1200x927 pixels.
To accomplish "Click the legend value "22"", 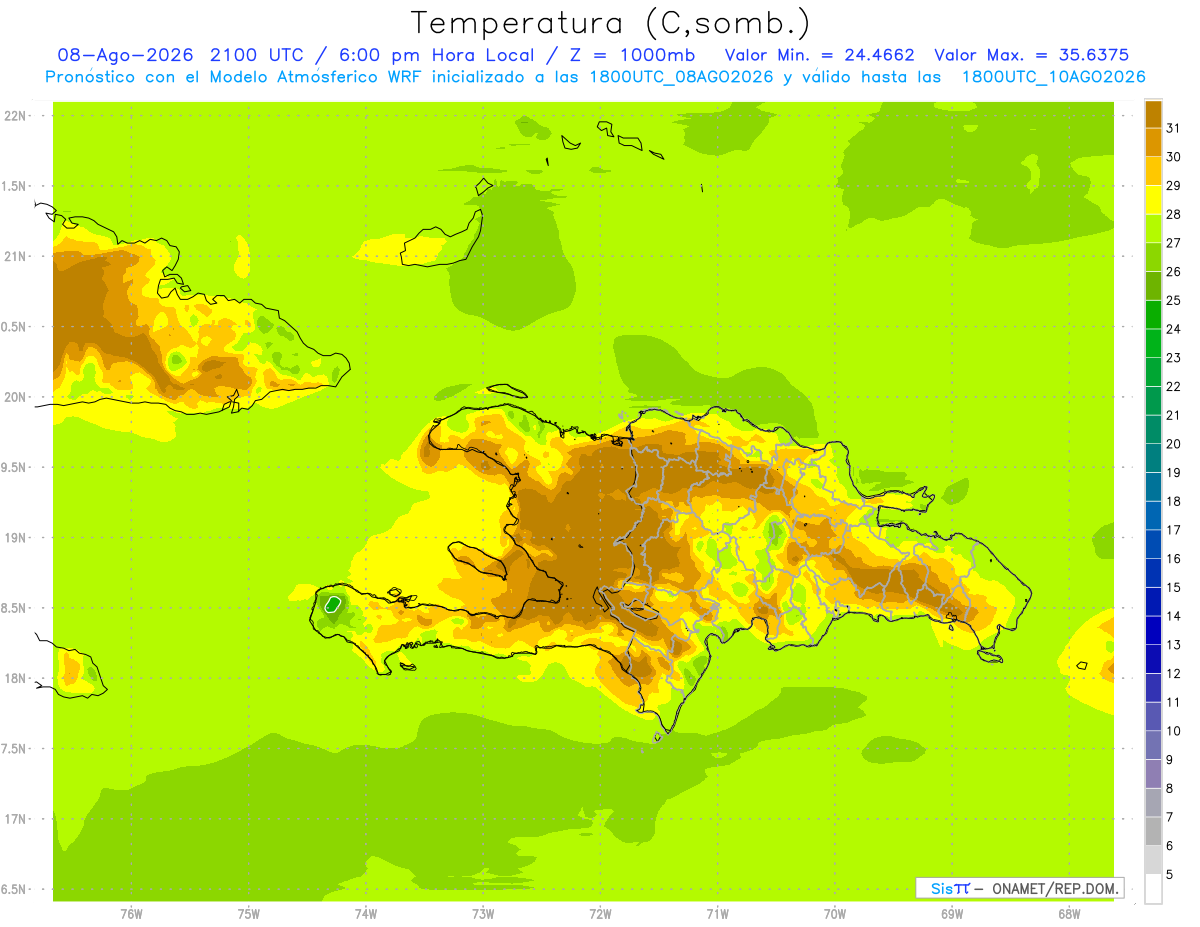I will coord(1173,387).
